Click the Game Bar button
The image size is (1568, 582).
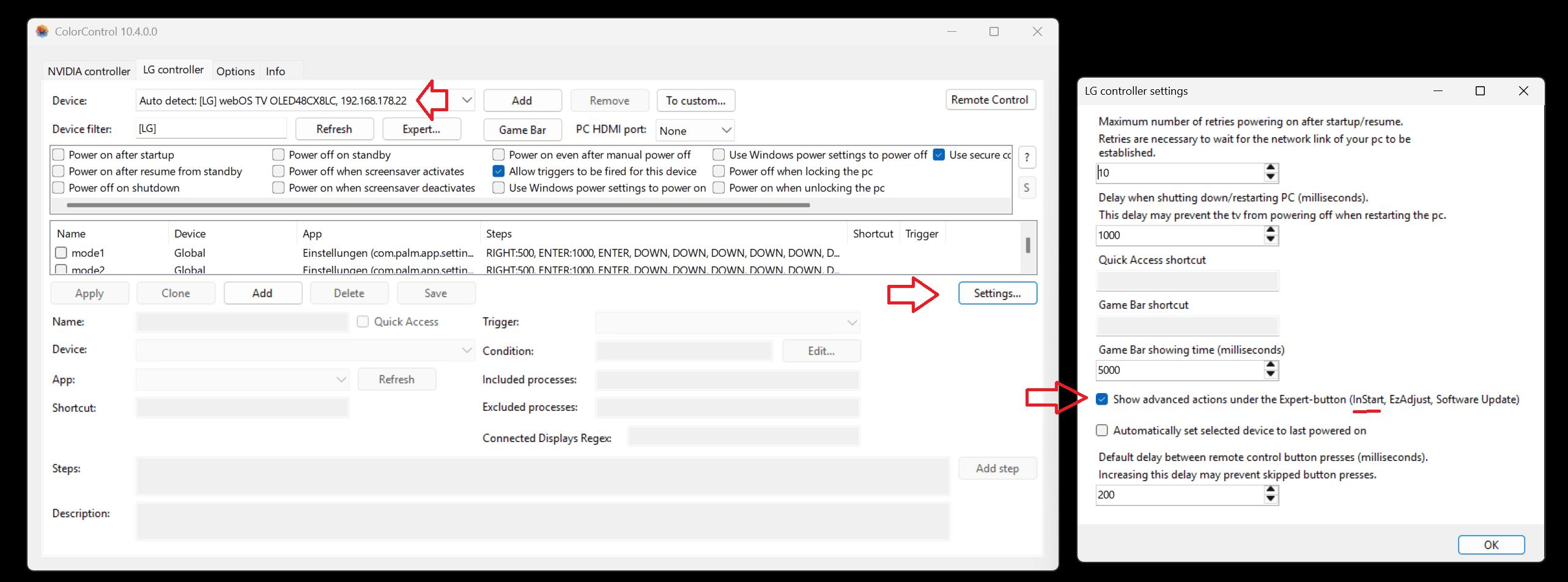click(x=522, y=130)
